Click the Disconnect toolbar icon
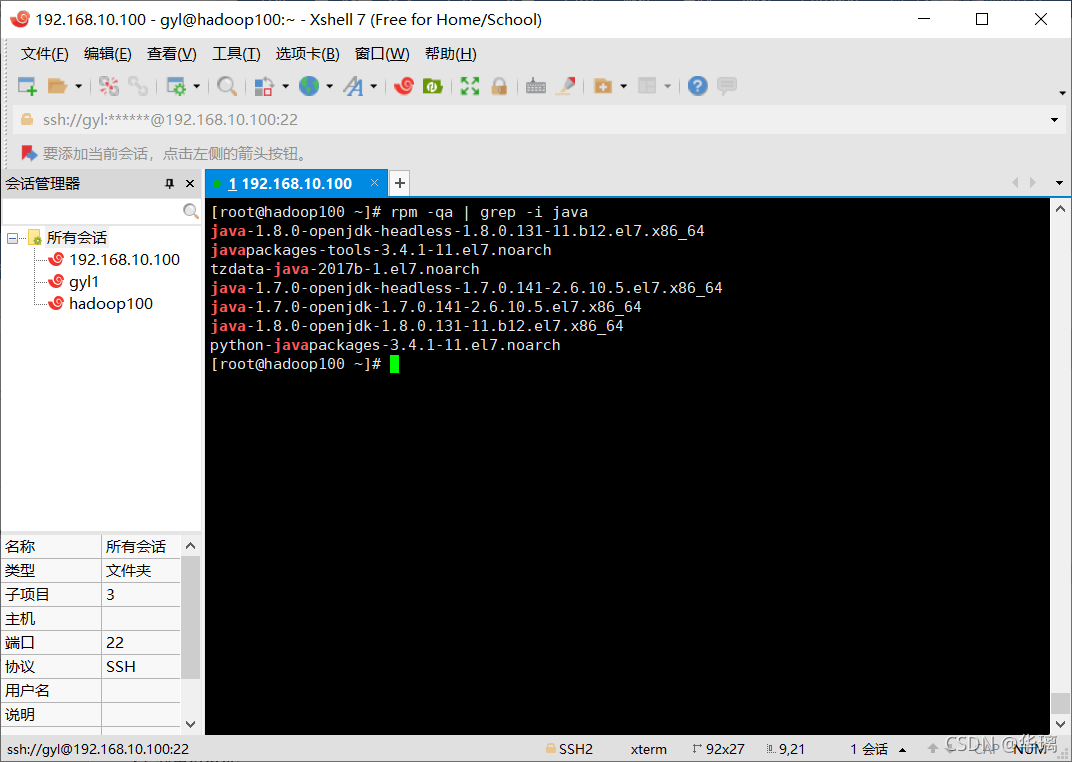Screen dimensions: 1072x762 tap(109, 86)
